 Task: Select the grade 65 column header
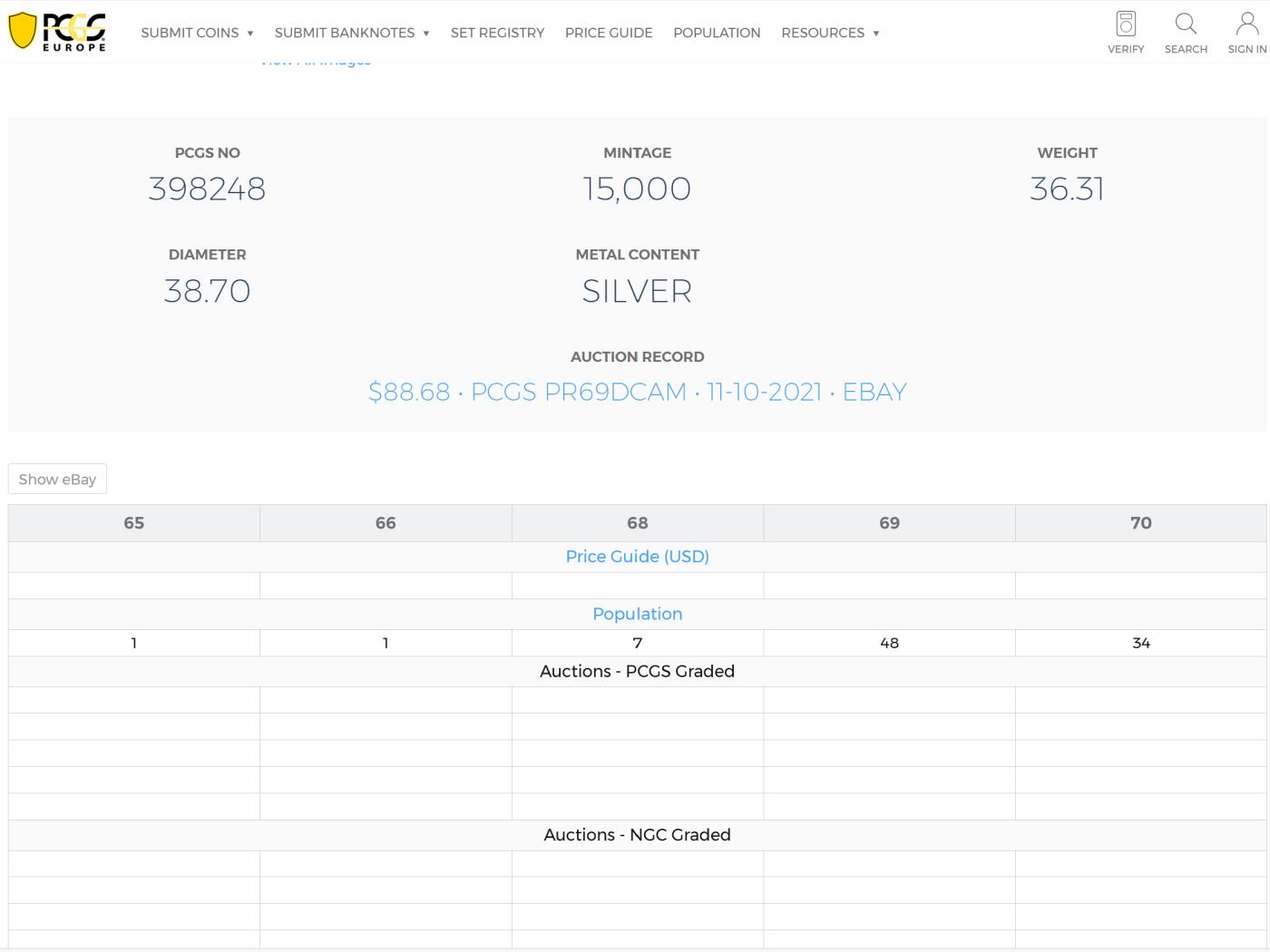(x=134, y=523)
